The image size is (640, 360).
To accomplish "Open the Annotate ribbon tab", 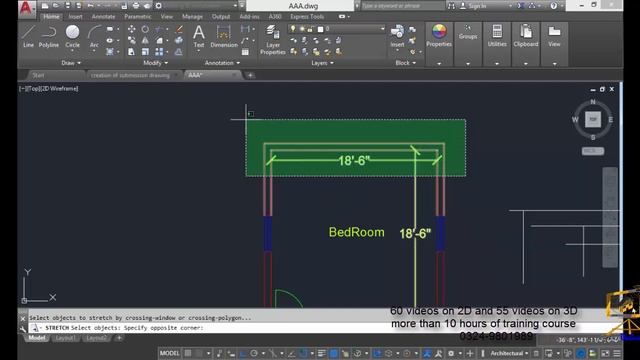I will 103,17.
